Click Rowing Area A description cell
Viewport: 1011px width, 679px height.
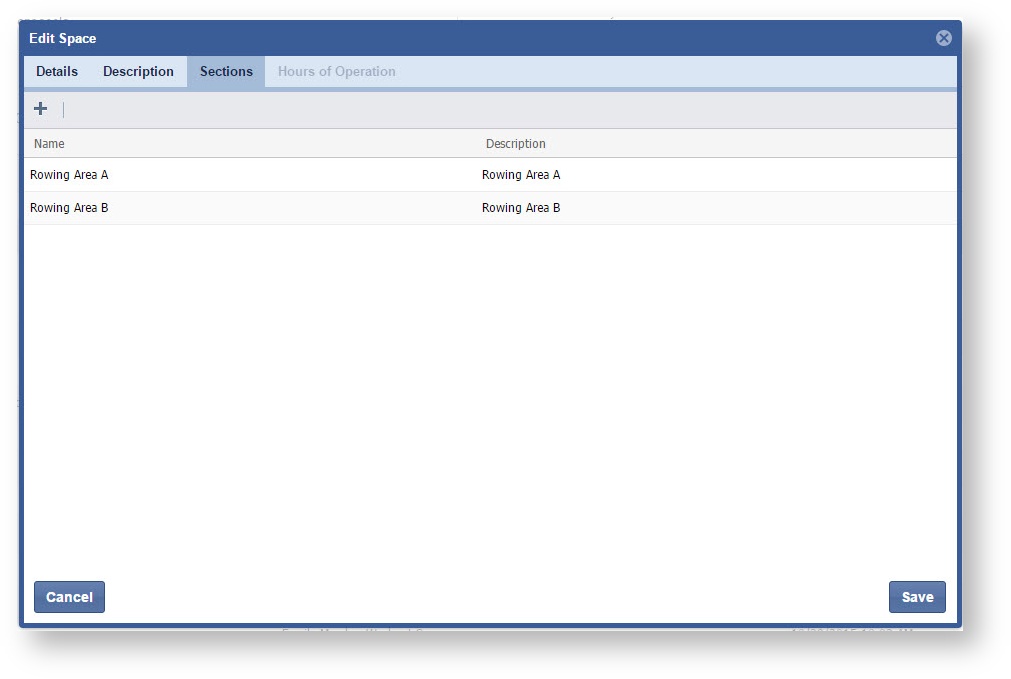[x=521, y=175]
